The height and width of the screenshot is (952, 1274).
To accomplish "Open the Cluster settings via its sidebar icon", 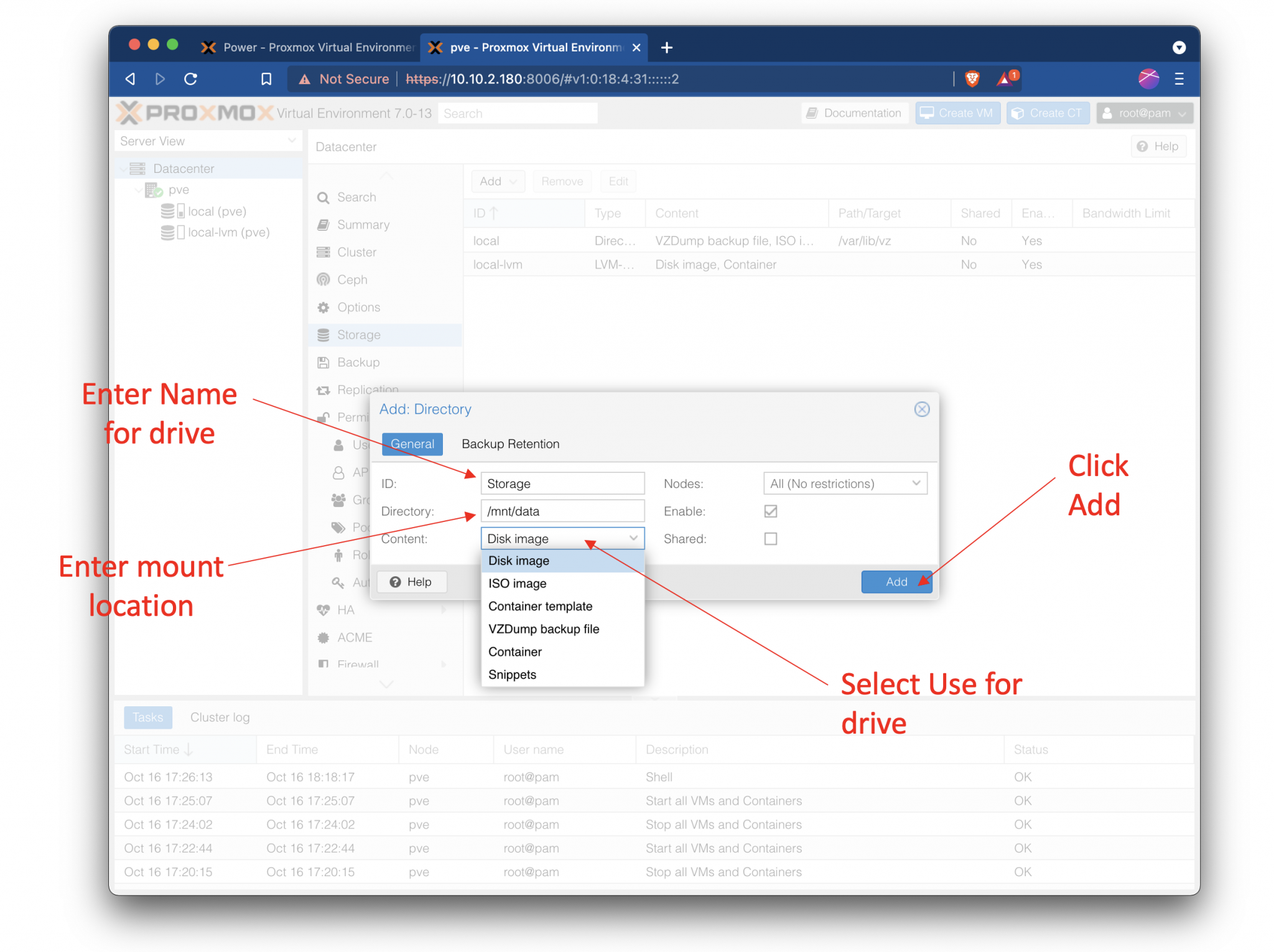I will pyautogui.click(x=324, y=252).
